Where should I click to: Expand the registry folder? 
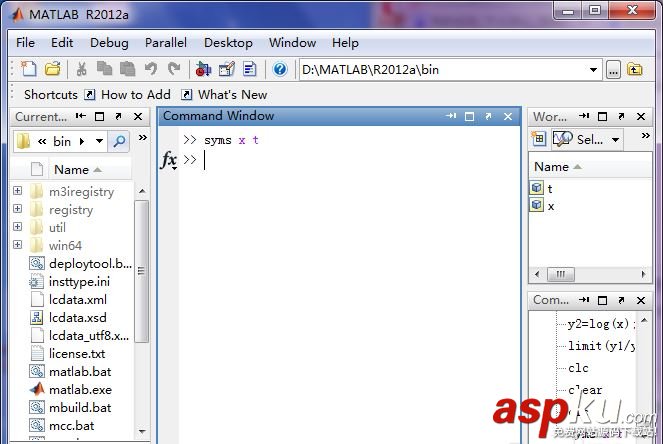[17, 209]
